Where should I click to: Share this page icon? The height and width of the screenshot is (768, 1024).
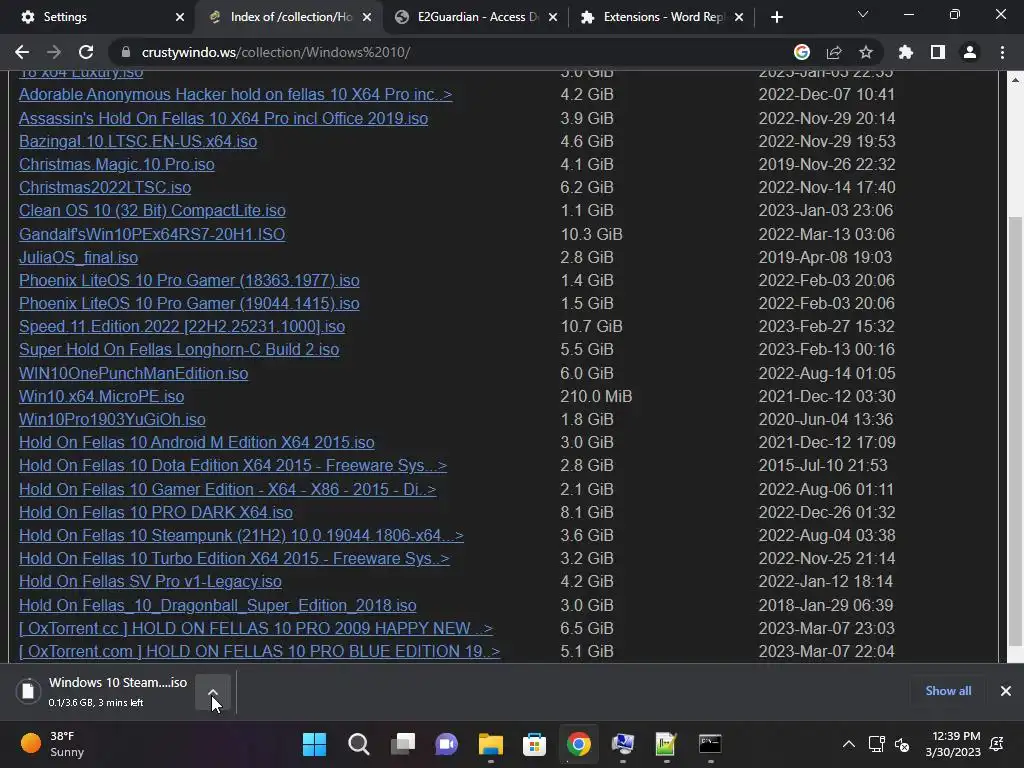pos(834,52)
